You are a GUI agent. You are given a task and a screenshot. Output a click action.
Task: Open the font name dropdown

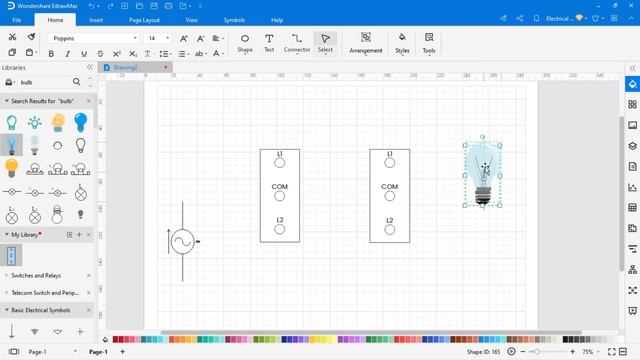tap(135, 38)
